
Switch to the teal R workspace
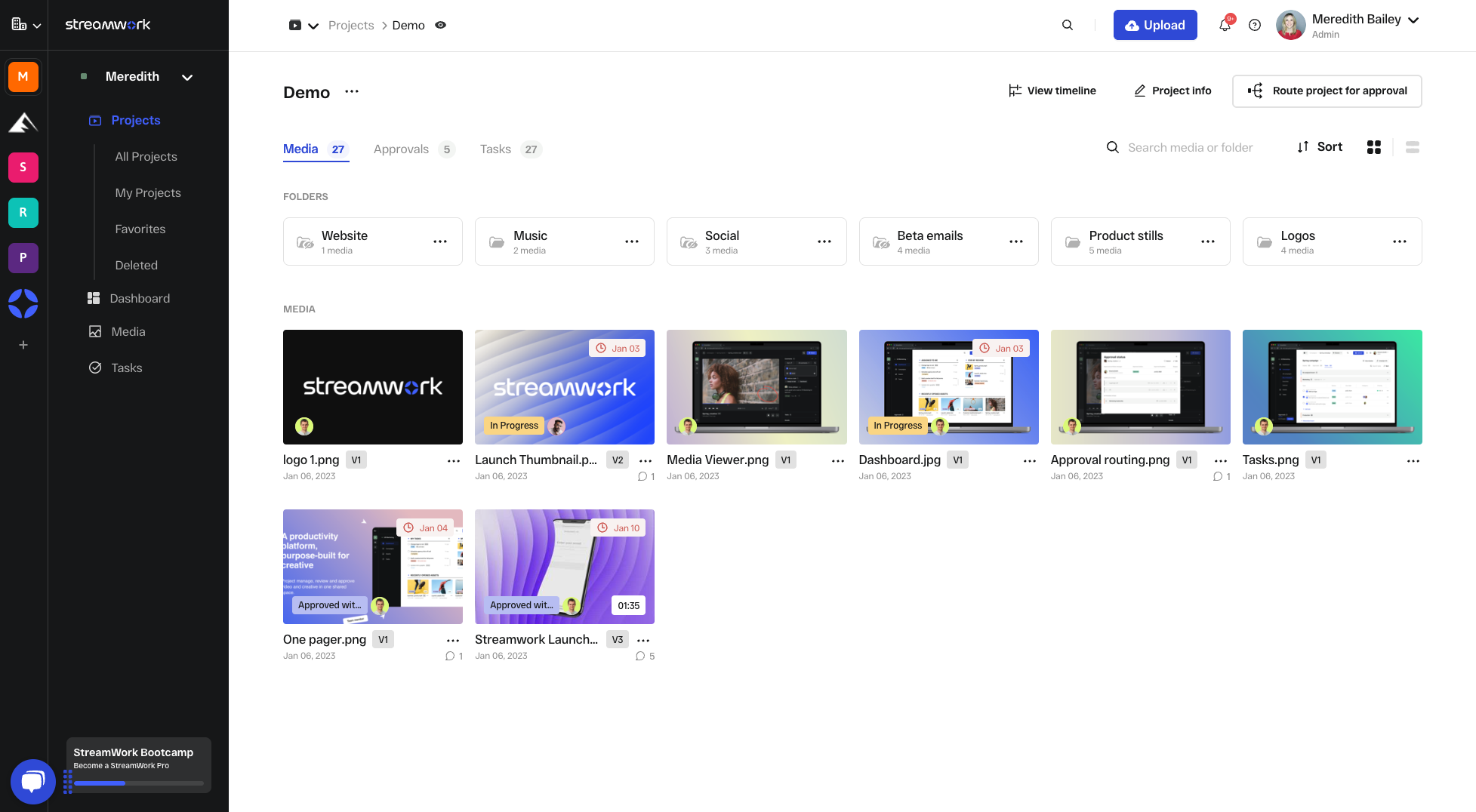(23, 212)
